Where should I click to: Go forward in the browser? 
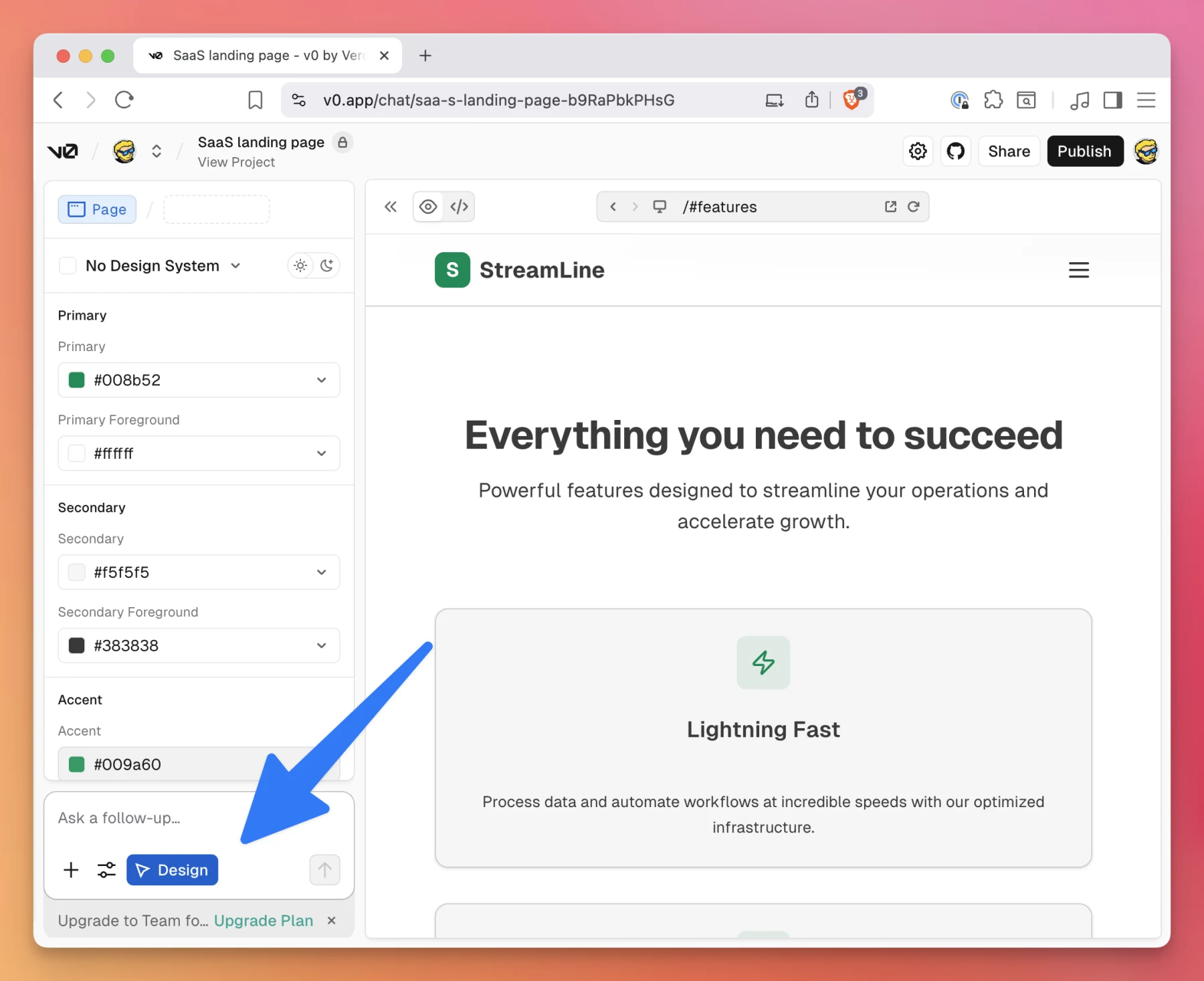pos(90,100)
